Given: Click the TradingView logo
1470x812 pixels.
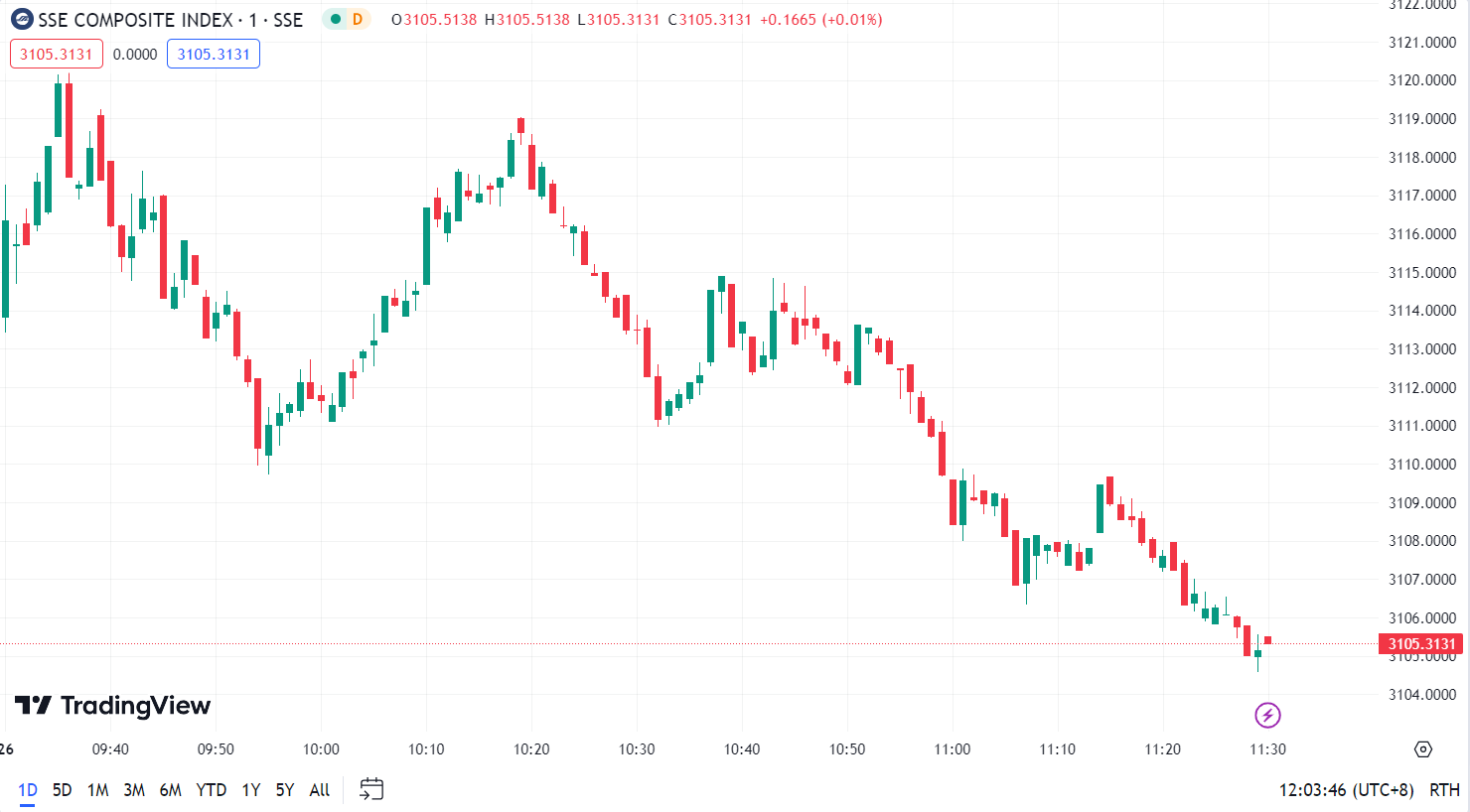Looking at the screenshot, I should 112,706.
